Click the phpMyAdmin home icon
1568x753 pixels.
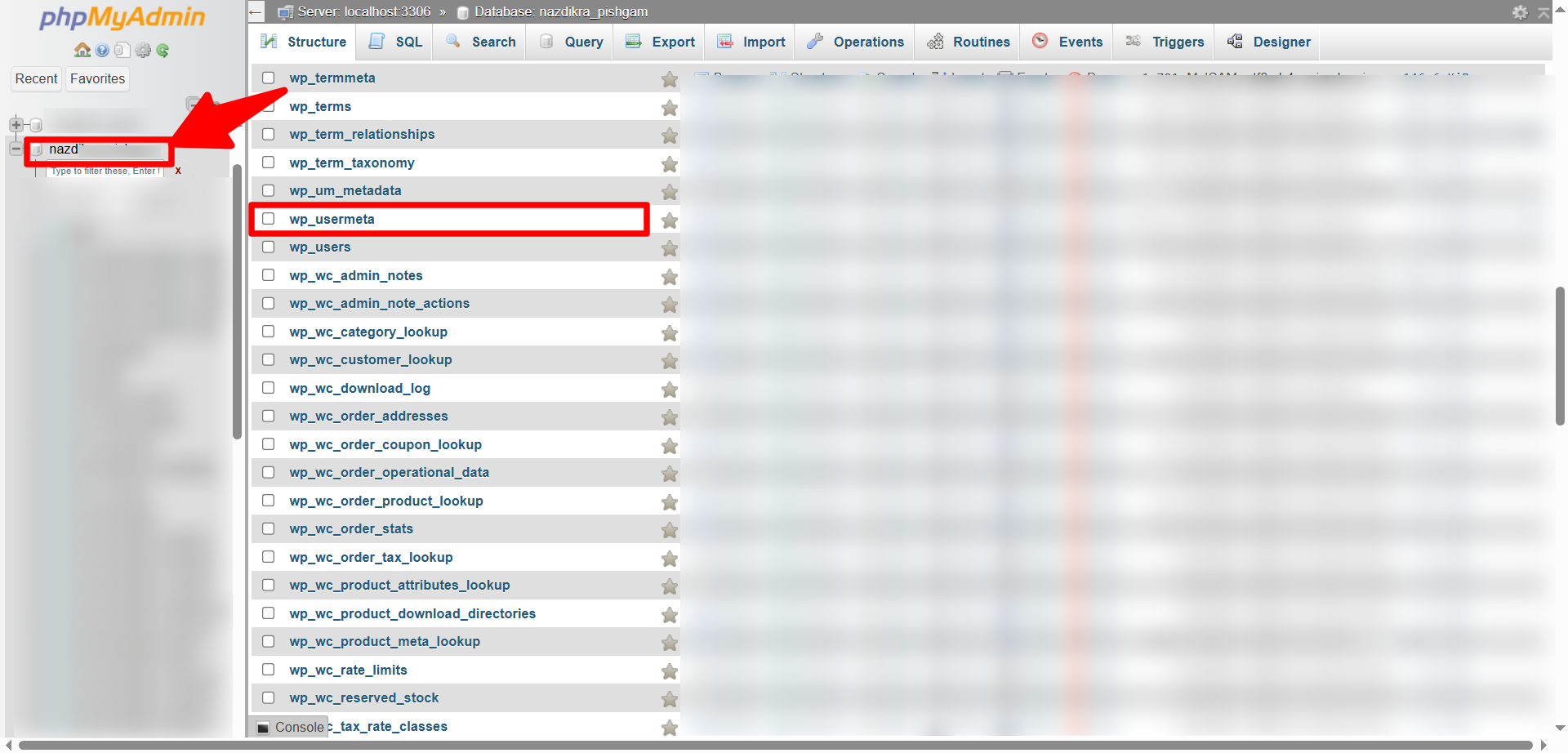(x=82, y=50)
